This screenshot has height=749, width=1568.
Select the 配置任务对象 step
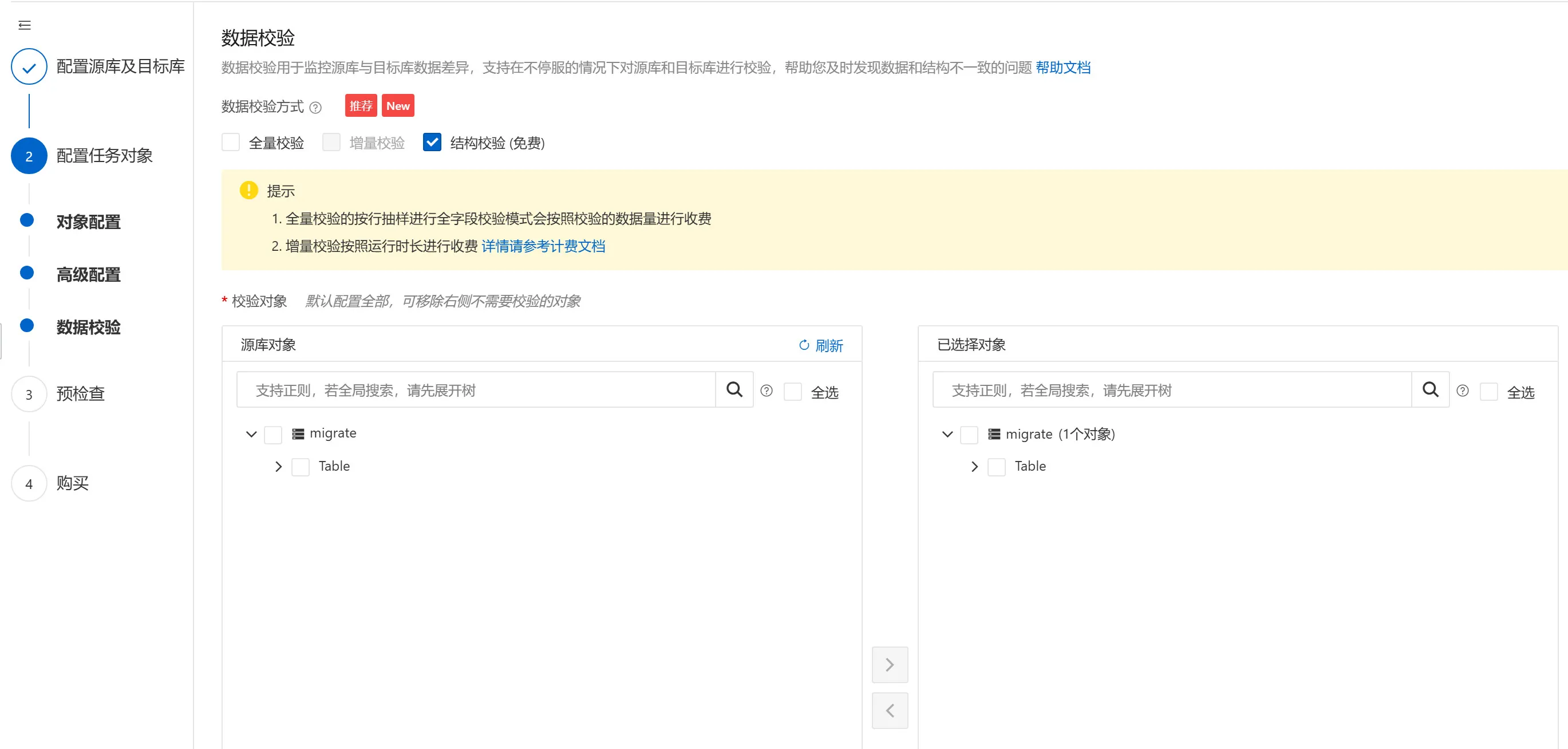(105, 156)
